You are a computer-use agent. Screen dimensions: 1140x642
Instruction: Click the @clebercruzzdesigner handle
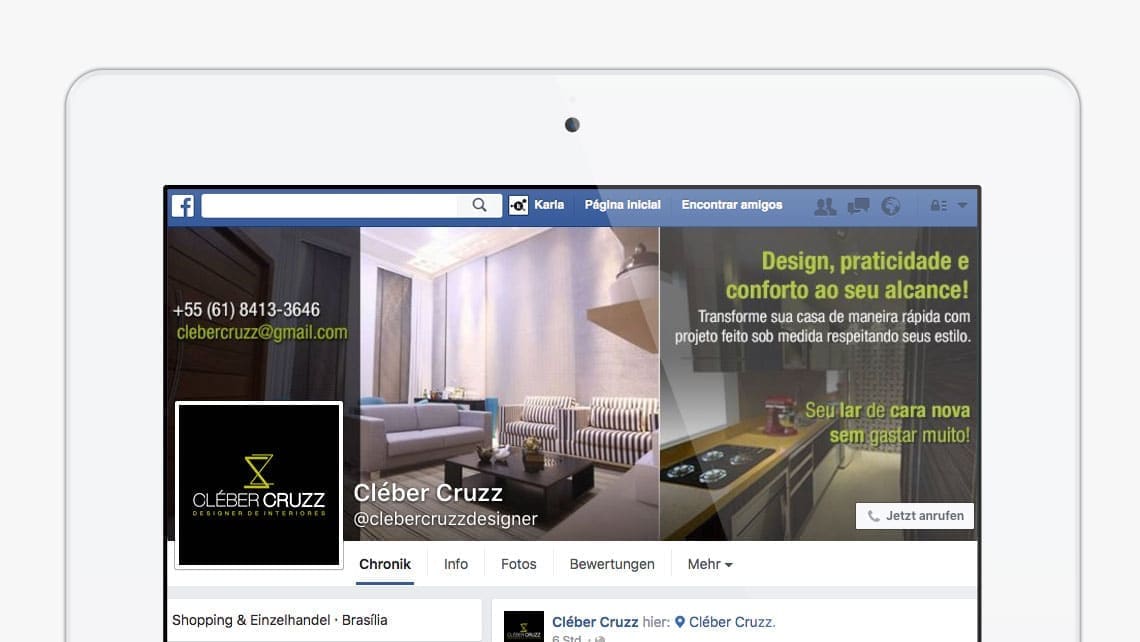[x=446, y=518]
